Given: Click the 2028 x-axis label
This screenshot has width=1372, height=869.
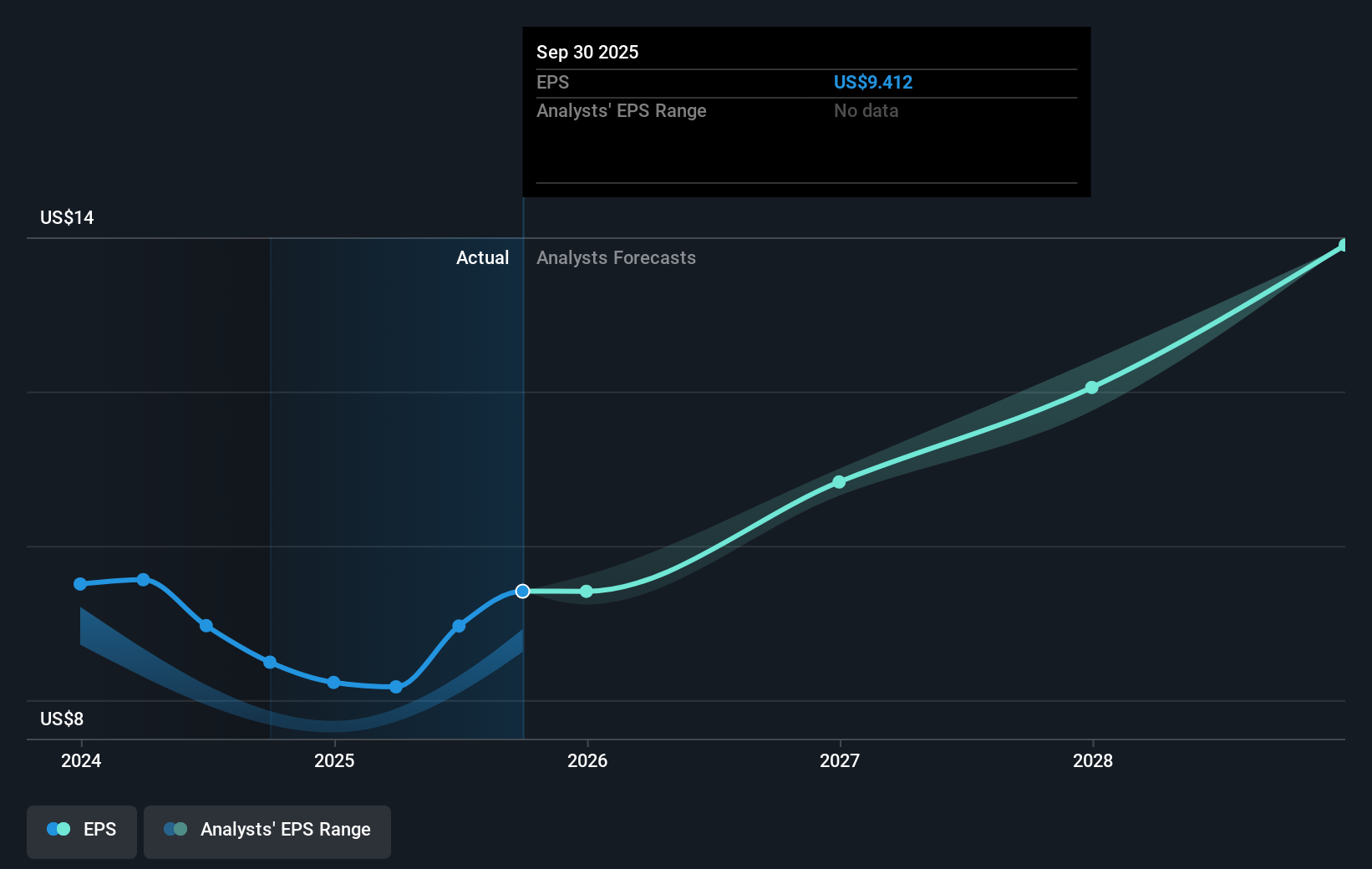Looking at the screenshot, I should (1093, 760).
